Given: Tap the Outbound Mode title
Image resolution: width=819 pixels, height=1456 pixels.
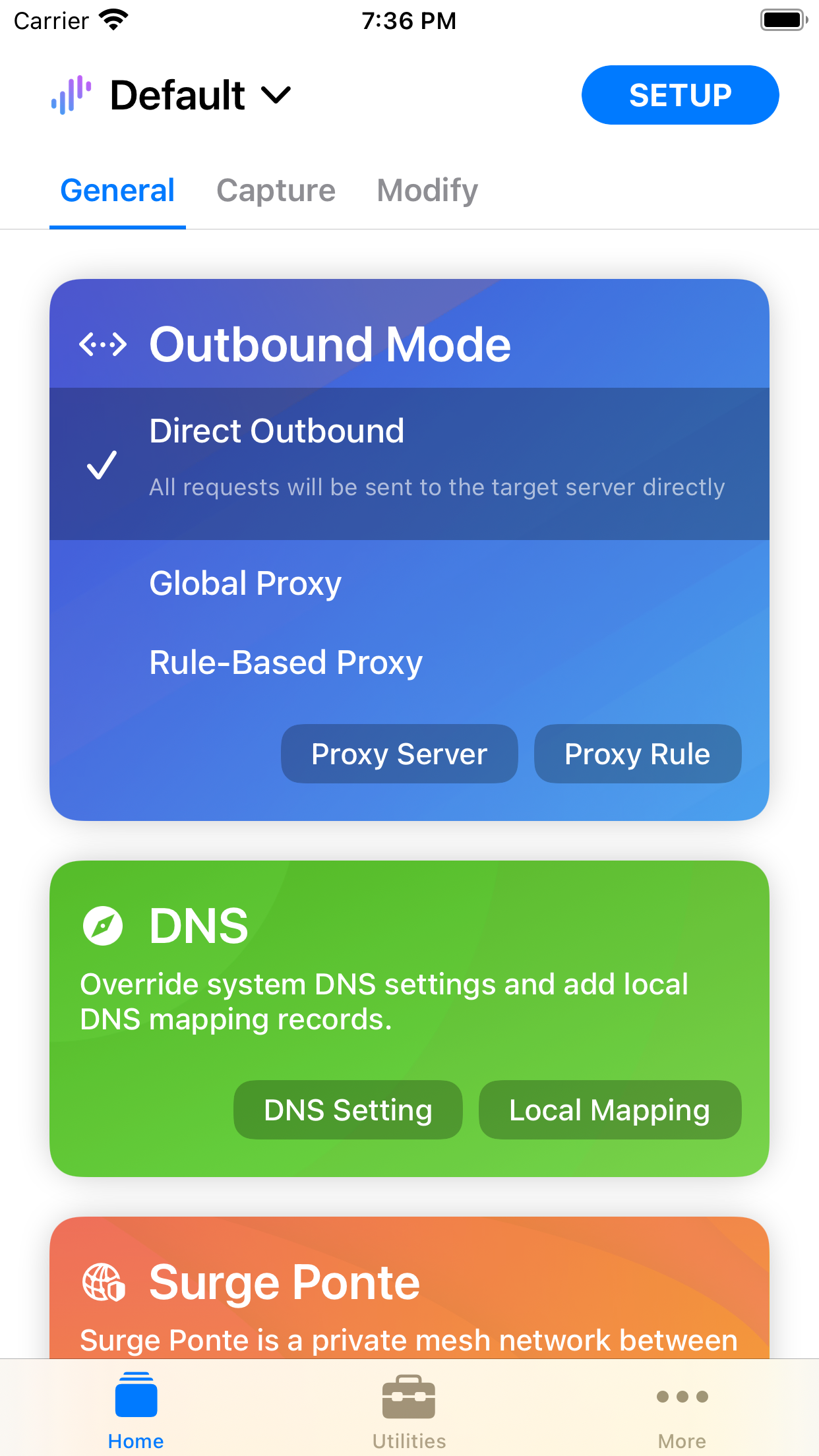Looking at the screenshot, I should pos(330,344).
